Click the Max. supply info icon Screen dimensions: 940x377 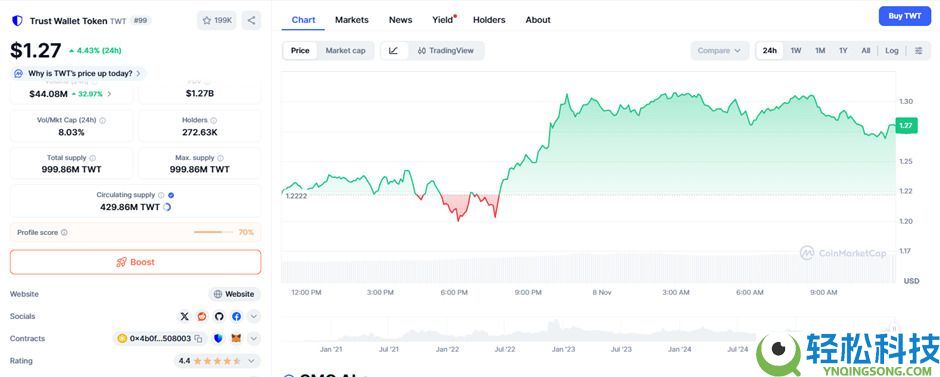[221, 158]
